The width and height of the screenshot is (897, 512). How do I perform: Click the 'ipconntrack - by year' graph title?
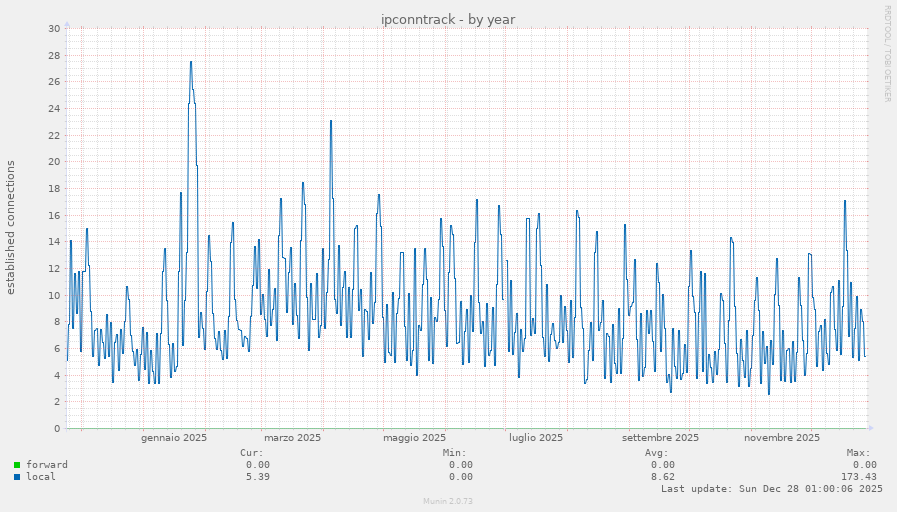click(448, 20)
